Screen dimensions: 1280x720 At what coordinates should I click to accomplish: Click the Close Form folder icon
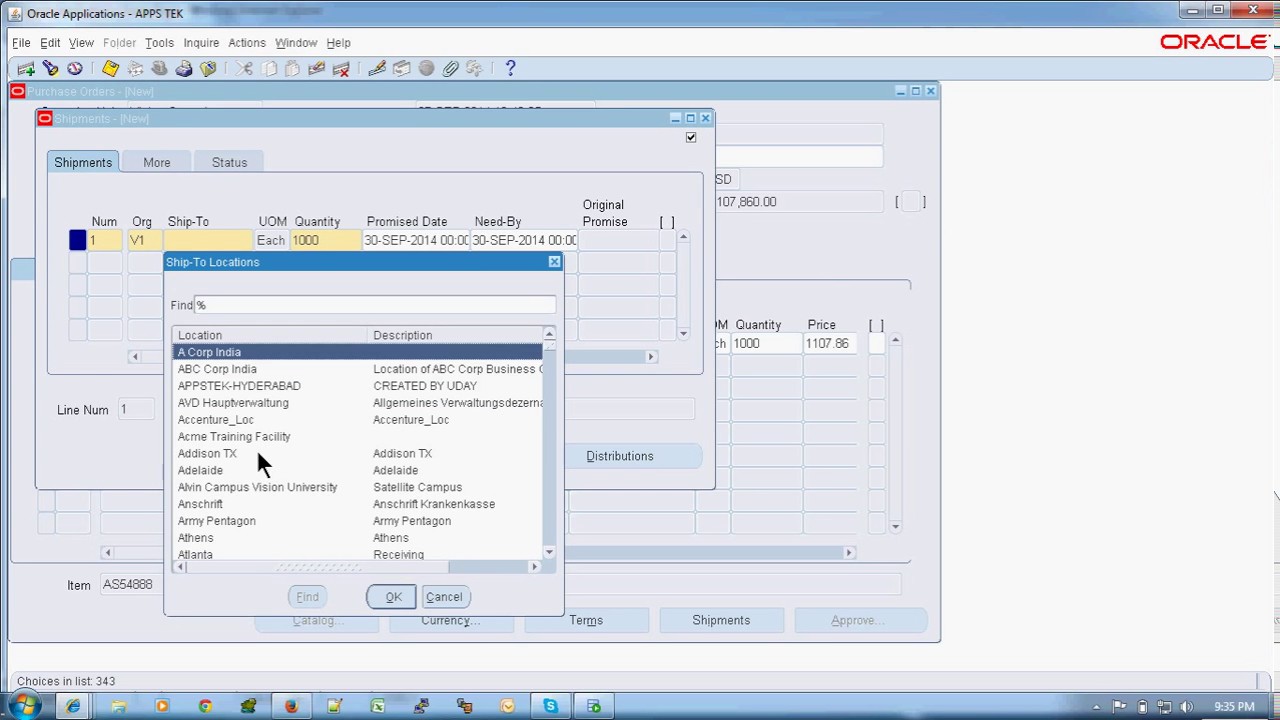point(208,68)
